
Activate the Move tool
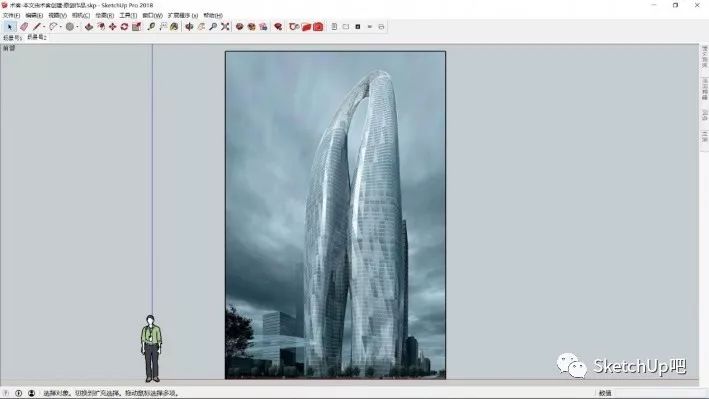[x=113, y=27]
